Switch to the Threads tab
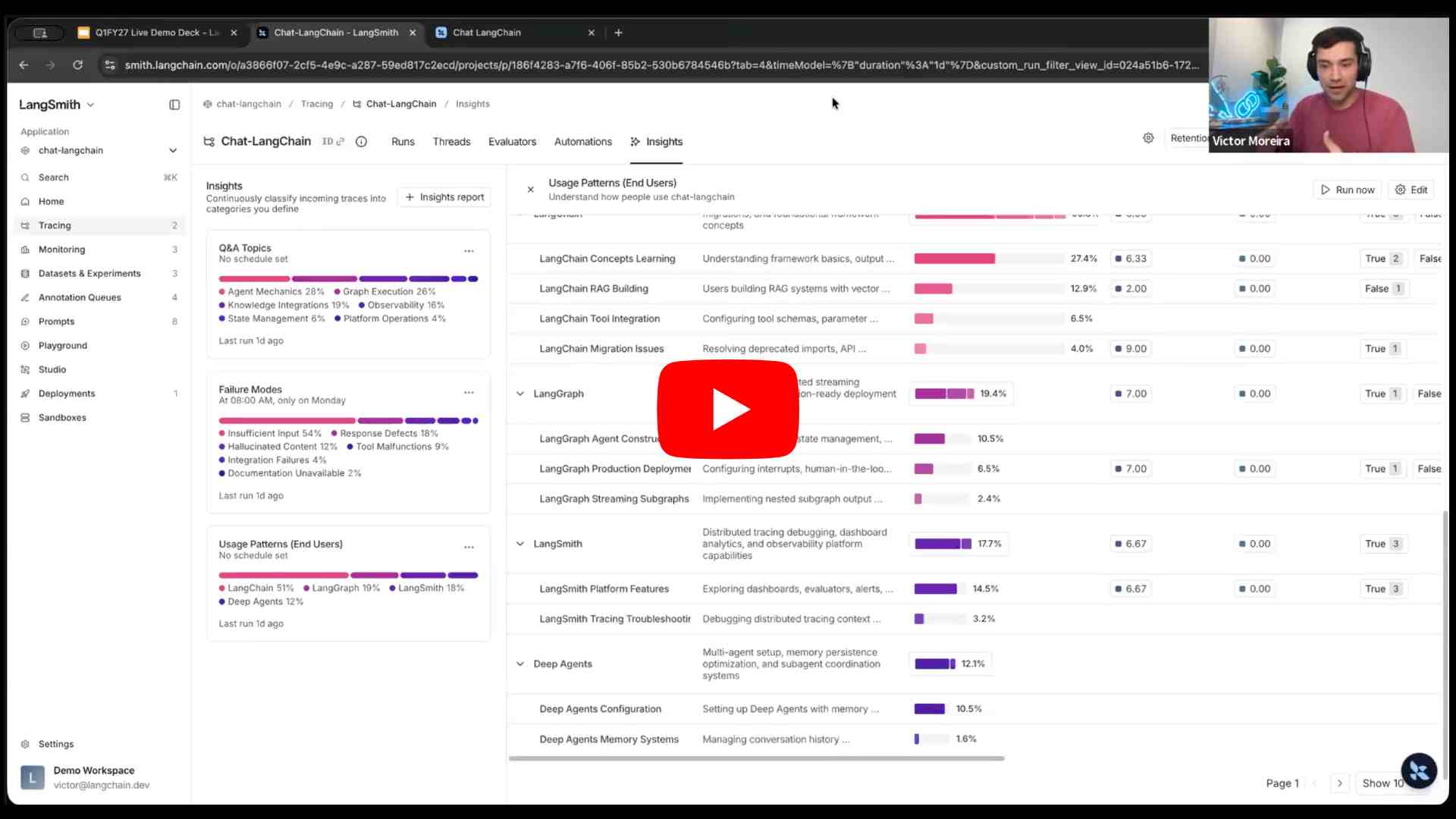The height and width of the screenshot is (819, 1456). tap(451, 142)
